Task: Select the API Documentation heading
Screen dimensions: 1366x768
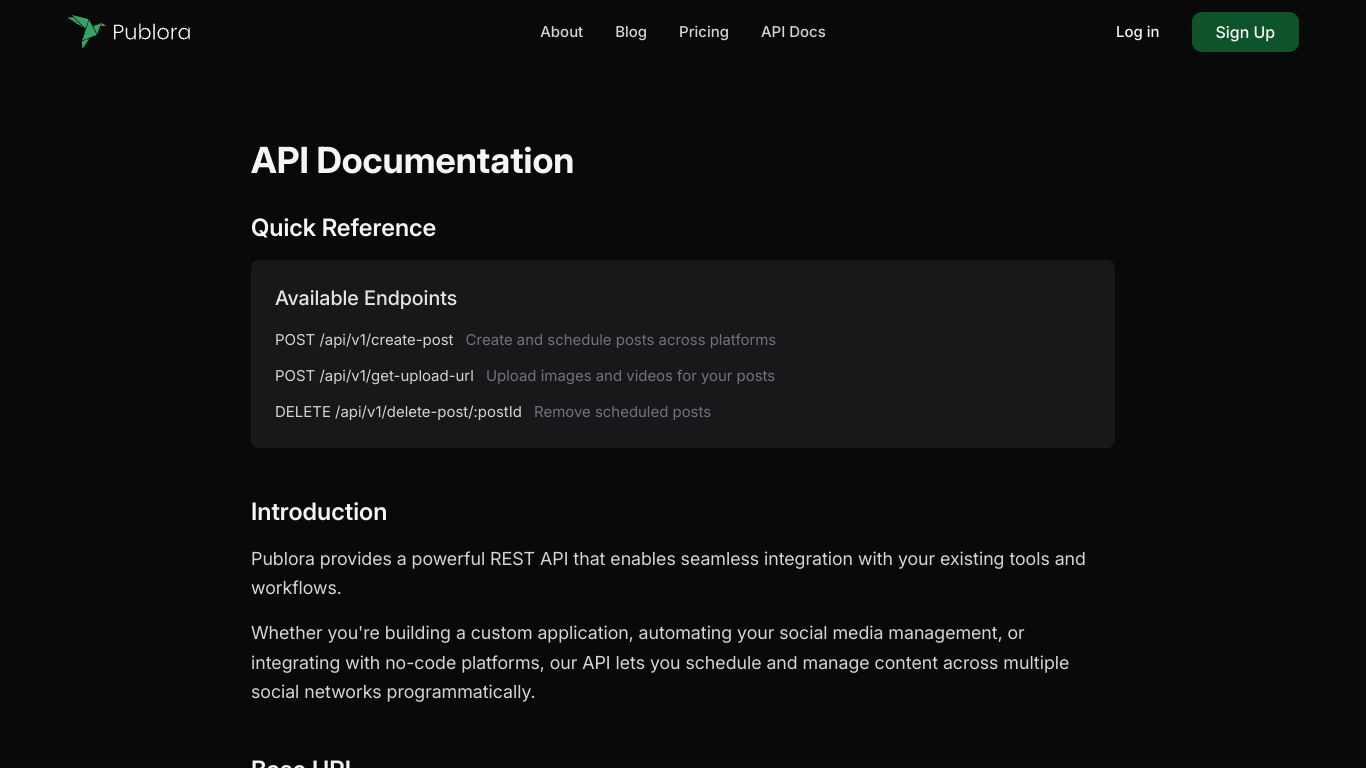Action: click(x=412, y=161)
